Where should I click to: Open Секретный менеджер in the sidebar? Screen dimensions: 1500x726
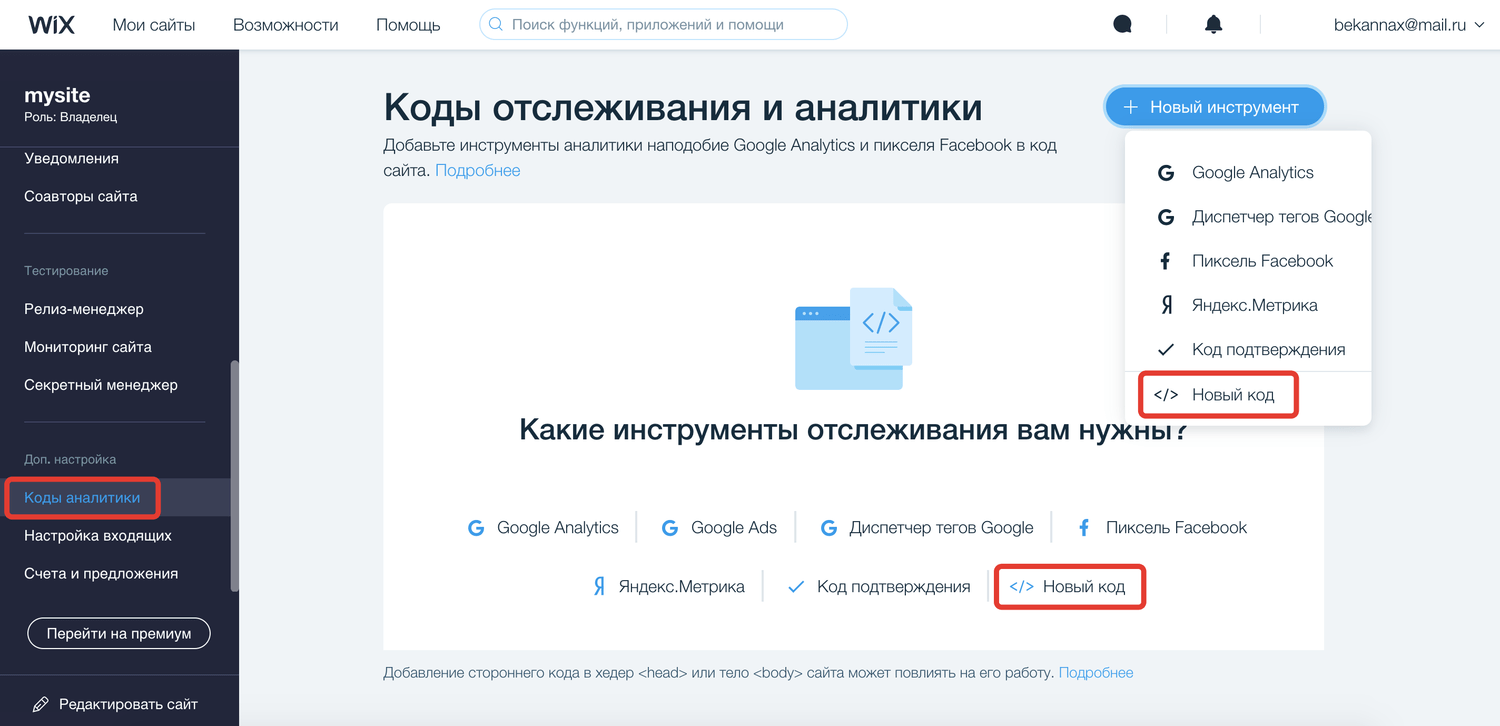tap(101, 385)
